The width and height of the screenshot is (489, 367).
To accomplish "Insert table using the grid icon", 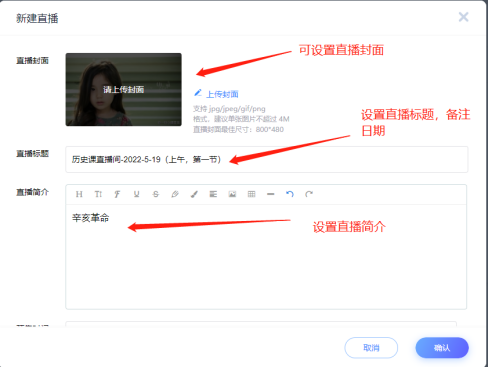I will pyautogui.click(x=252, y=194).
